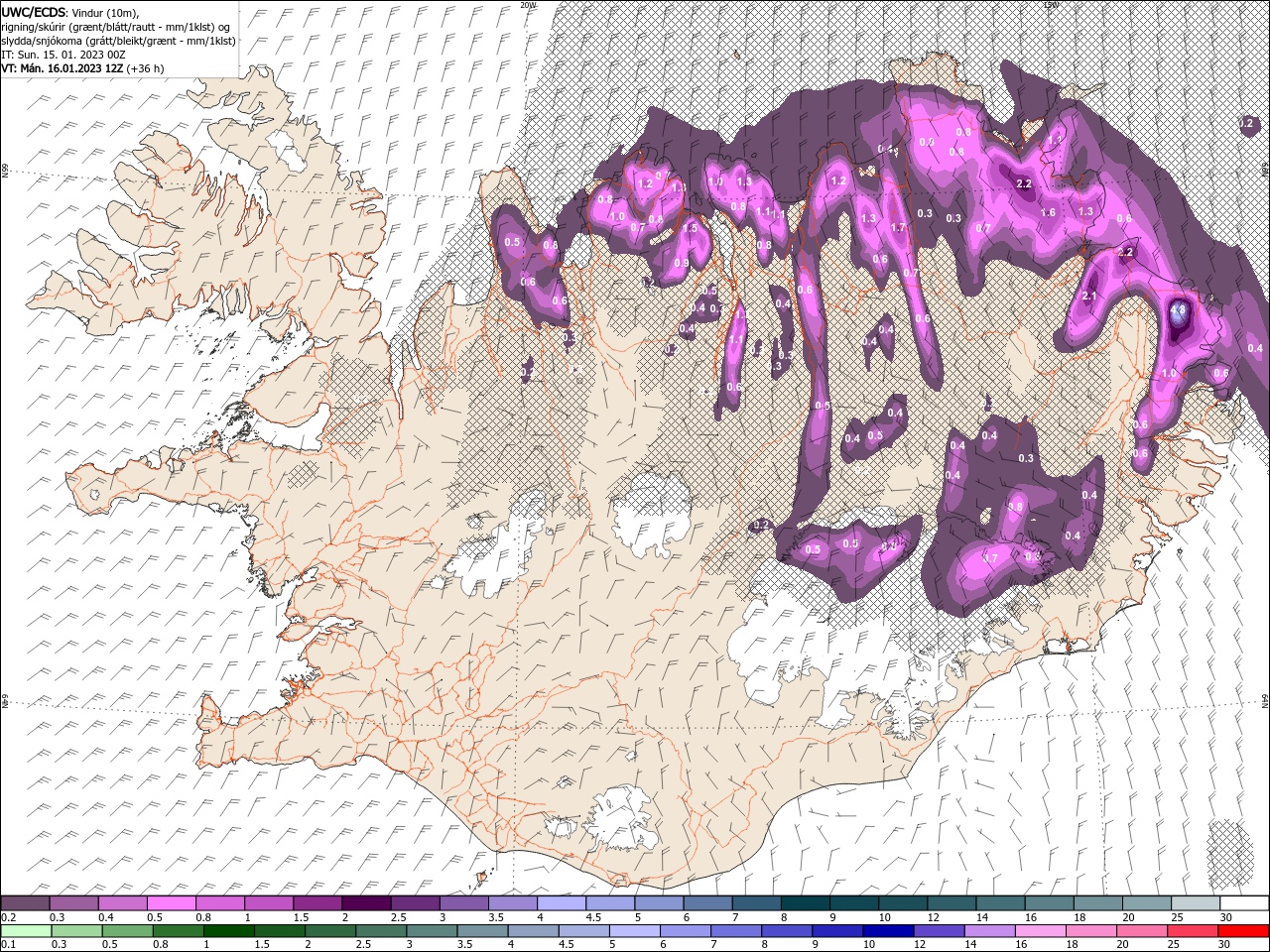Click the '0.2' label in the top legend row
This screenshot has height=952, width=1270.
coord(9,917)
